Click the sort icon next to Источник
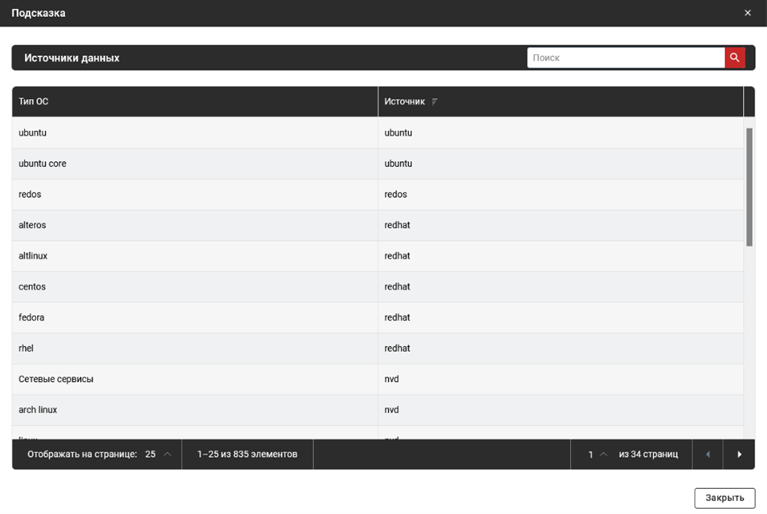The image size is (767, 514). point(434,102)
